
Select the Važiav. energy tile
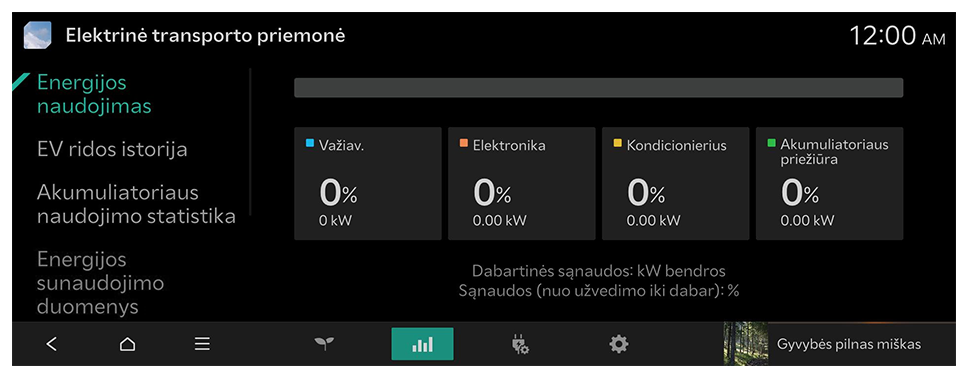pyautogui.click(x=368, y=183)
